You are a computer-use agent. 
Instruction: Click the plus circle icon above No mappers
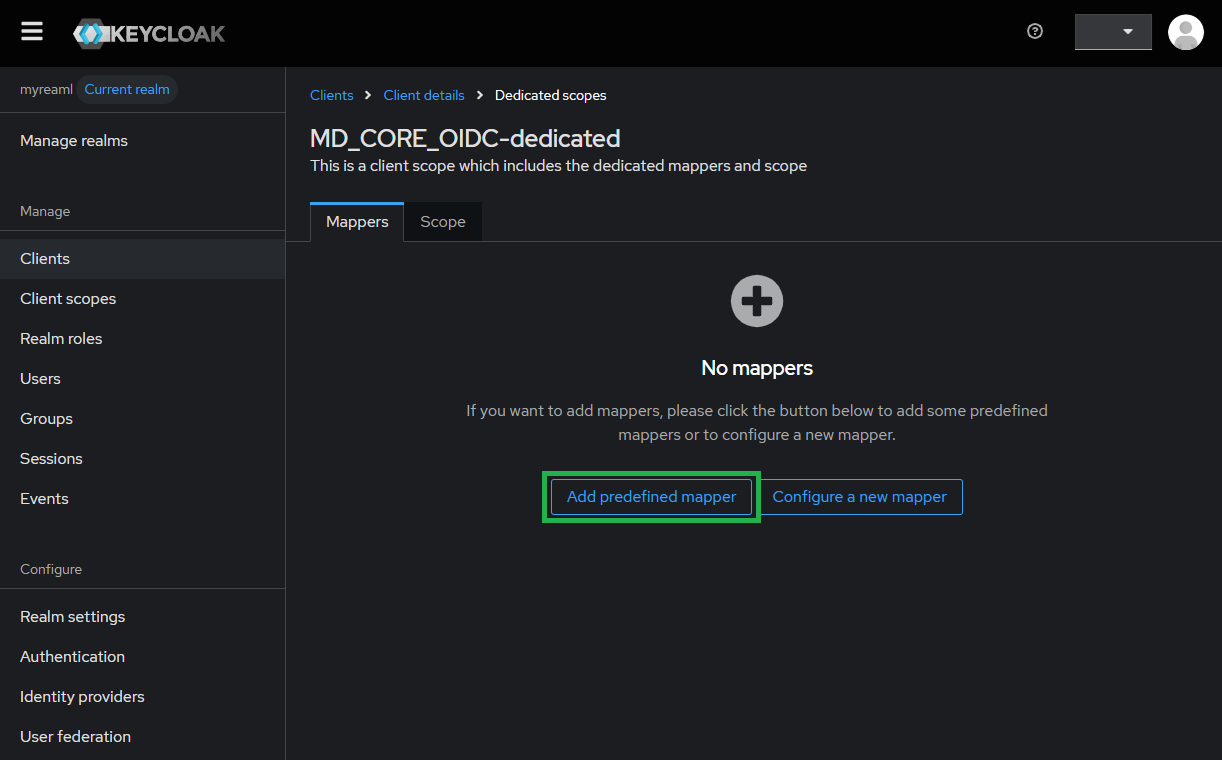tap(757, 301)
